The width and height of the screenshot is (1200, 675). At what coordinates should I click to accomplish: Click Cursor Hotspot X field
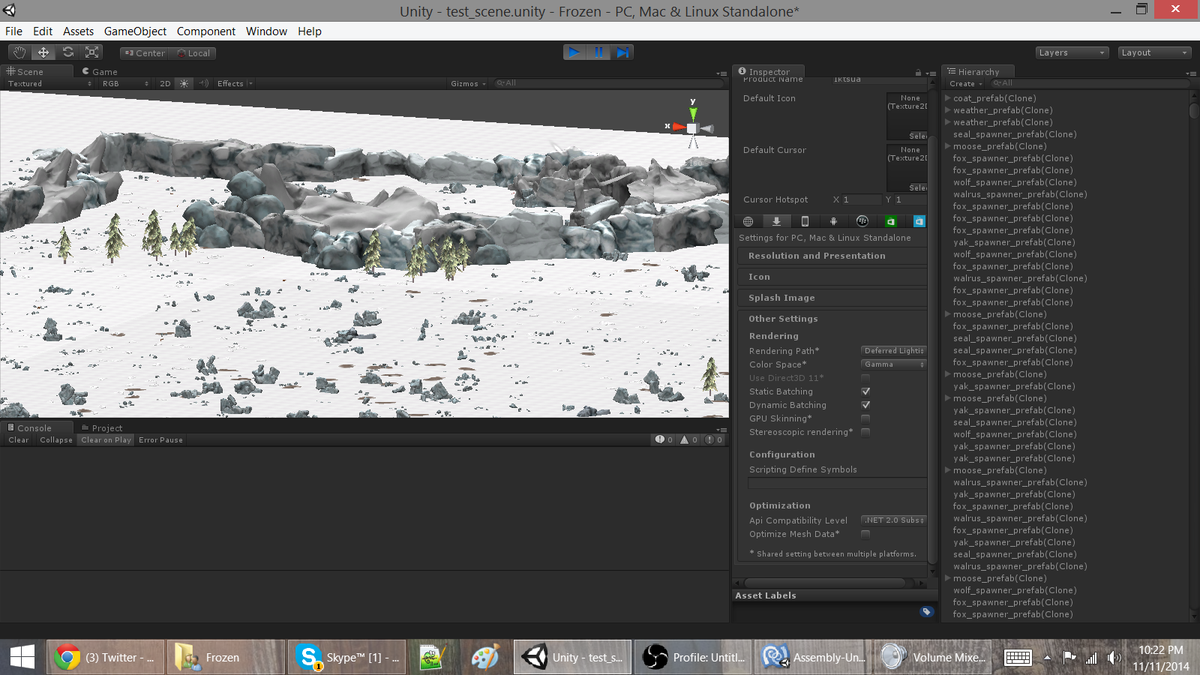click(x=862, y=200)
